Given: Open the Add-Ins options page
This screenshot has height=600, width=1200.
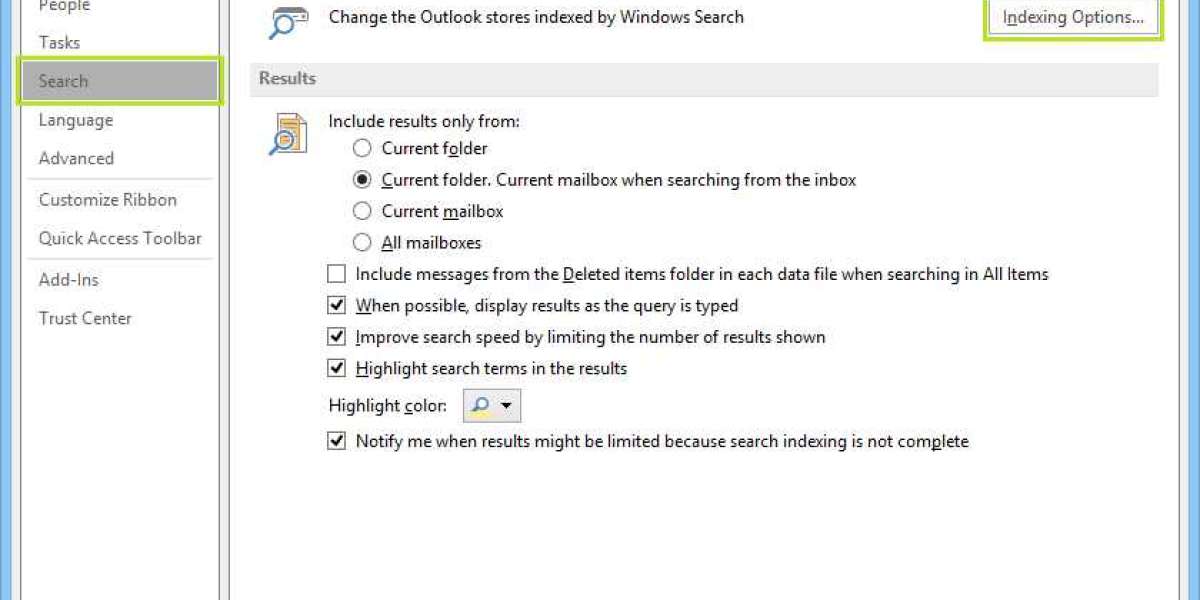Looking at the screenshot, I should click(x=69, y=280).
